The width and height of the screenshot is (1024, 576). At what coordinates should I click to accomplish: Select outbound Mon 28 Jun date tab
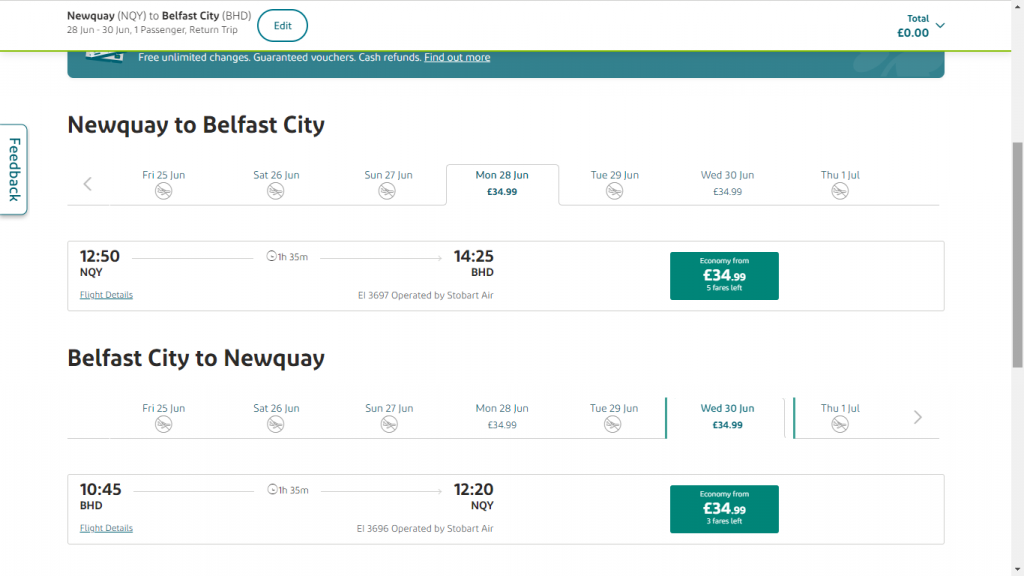point(502,183)
